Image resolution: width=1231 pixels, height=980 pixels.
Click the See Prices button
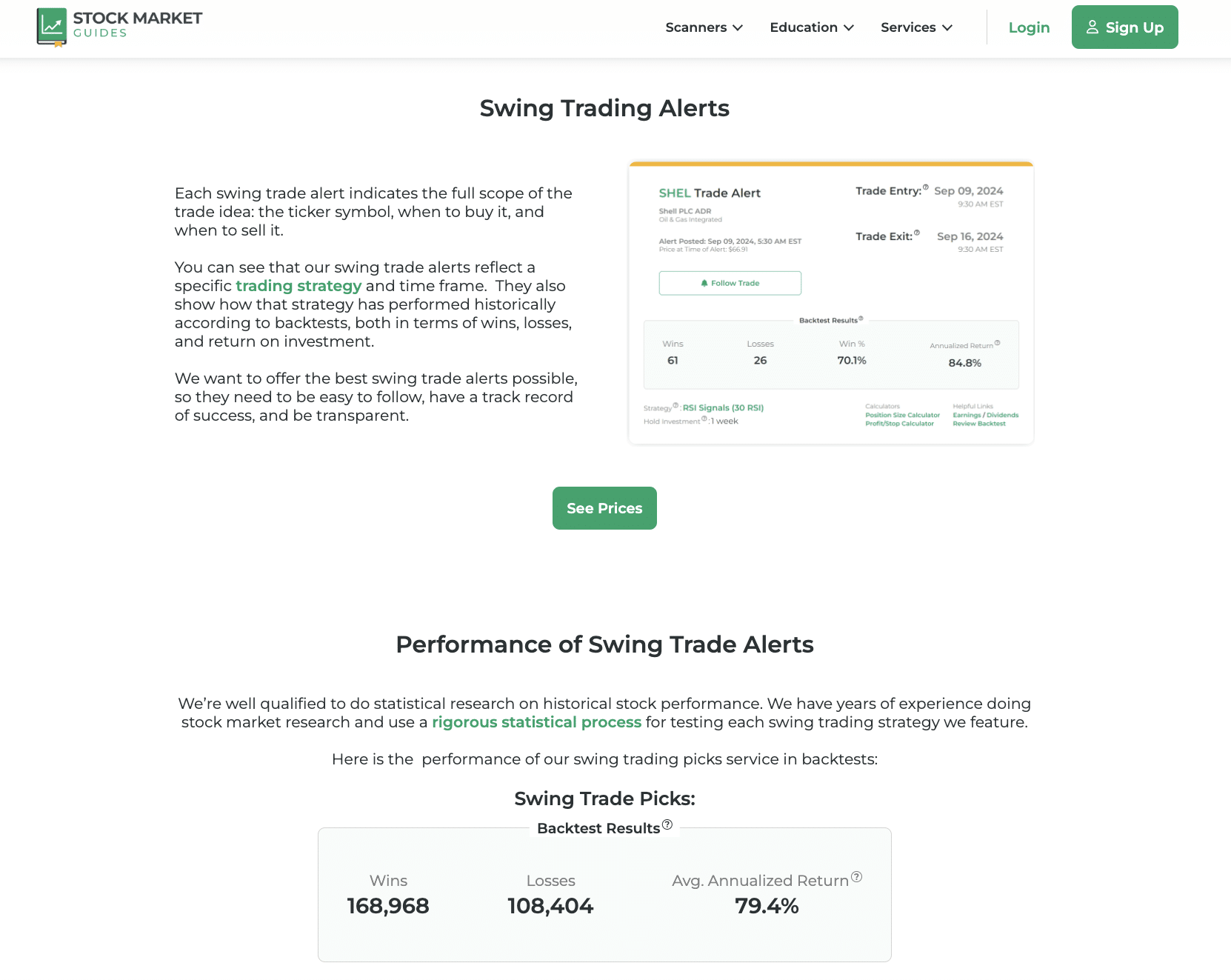[604, 508]
